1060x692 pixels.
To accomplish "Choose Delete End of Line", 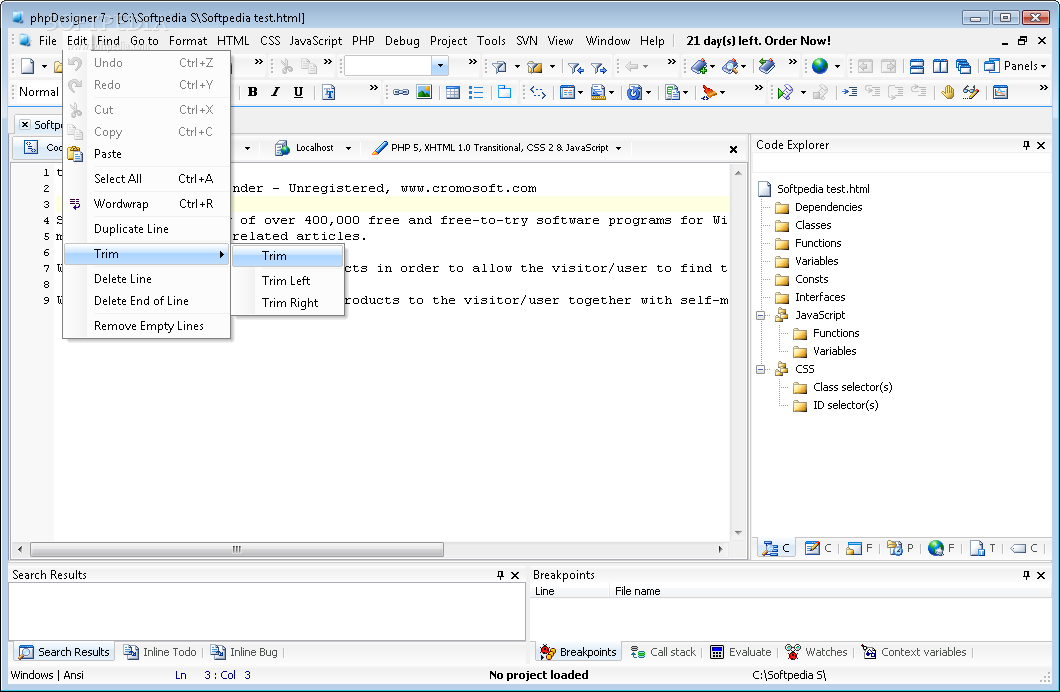I will tap(147, 301).
